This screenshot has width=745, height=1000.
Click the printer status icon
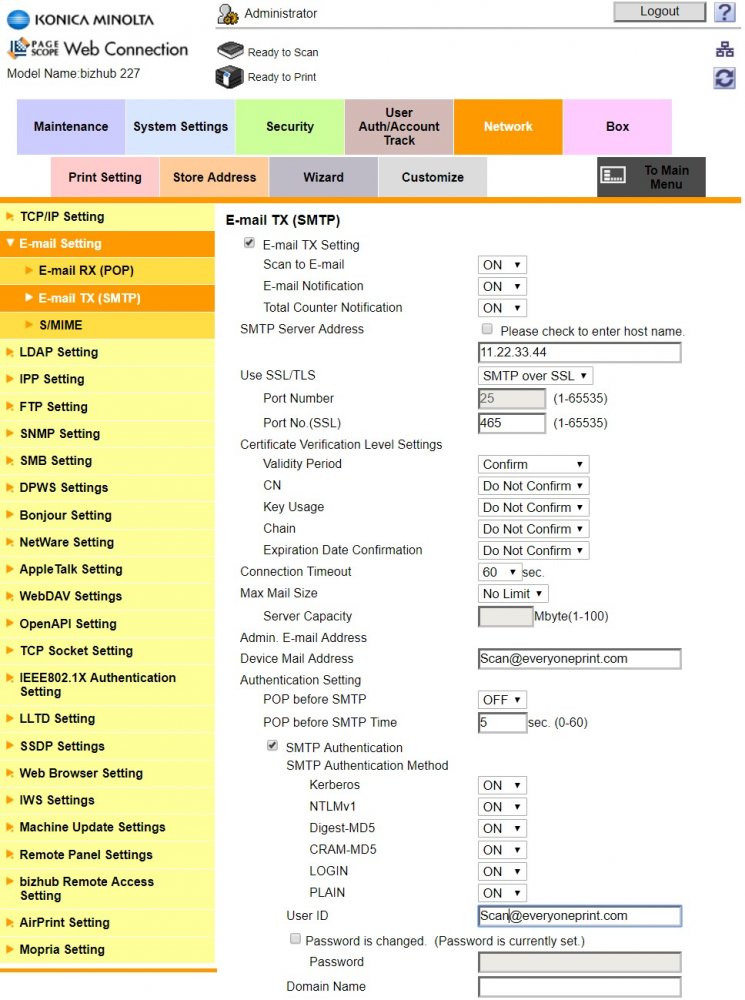coord(230,77)
